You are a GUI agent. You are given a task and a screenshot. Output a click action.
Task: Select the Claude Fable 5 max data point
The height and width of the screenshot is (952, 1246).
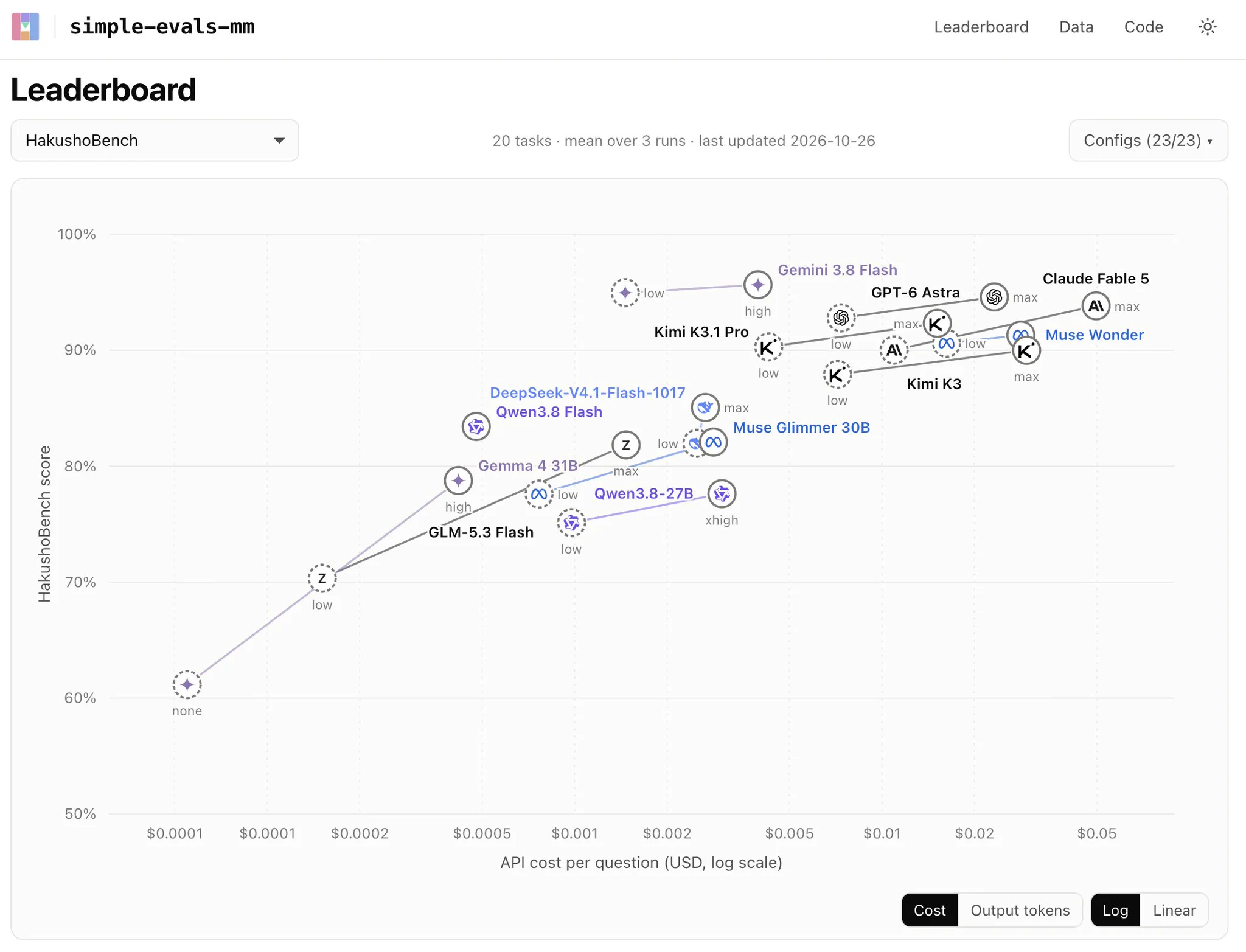point(1096,306)
